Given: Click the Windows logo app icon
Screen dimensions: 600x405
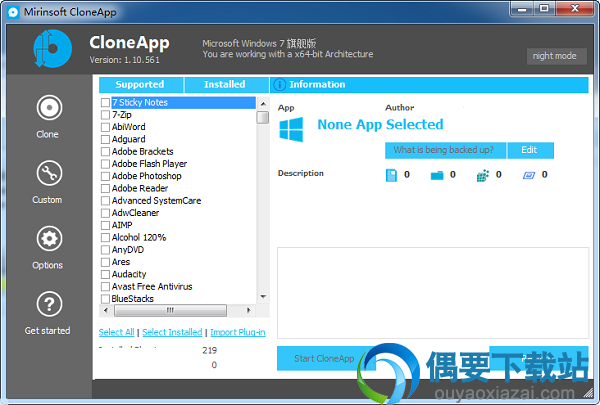Looking at the screenshot, I should pos(291,129).
